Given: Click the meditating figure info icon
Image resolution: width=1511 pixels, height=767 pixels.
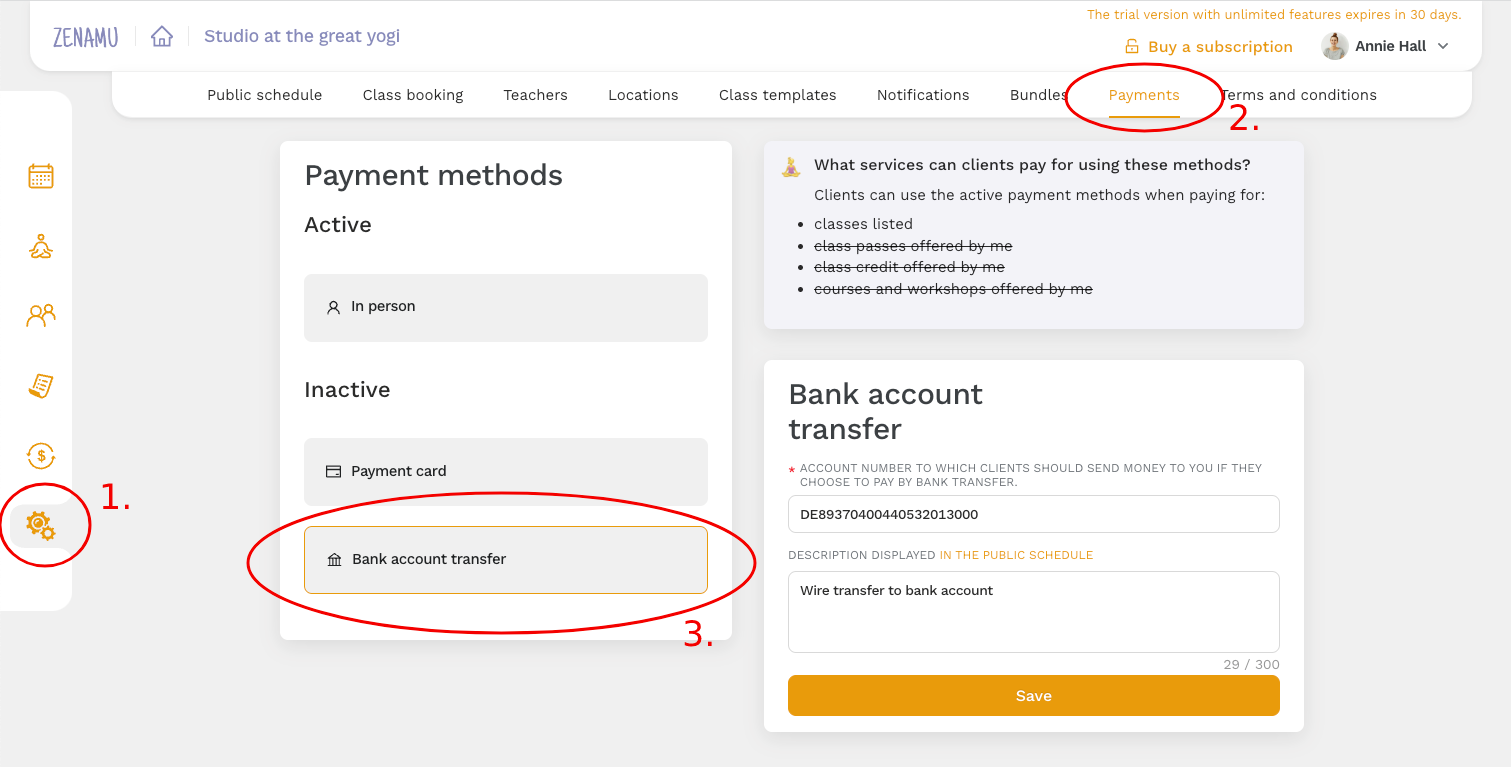Looking at the screenshot, I should pos(791,167).
